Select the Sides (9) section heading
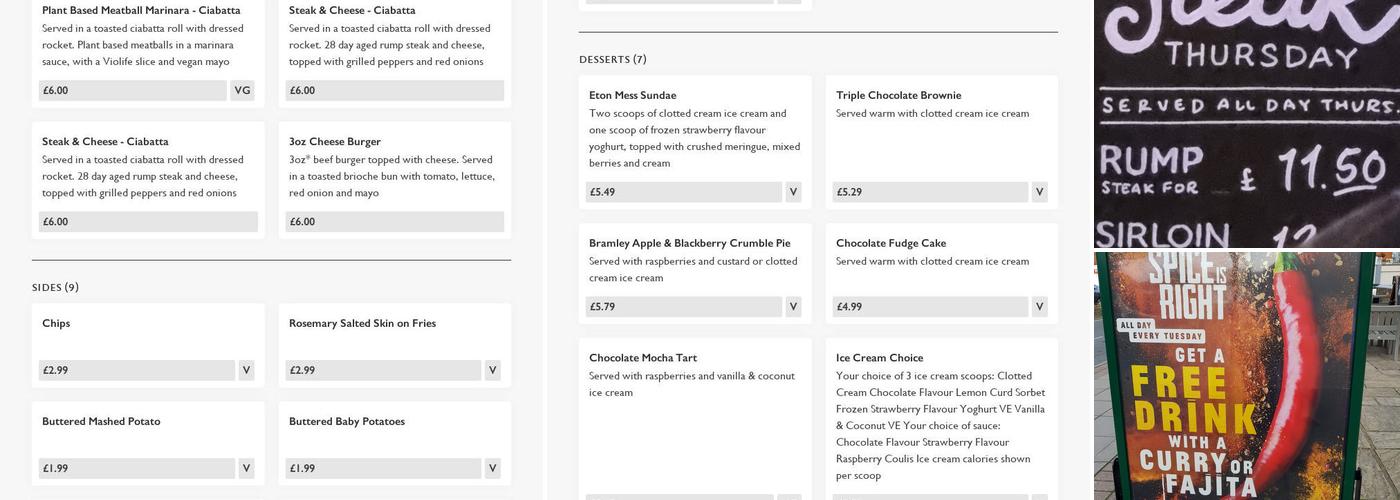This screenshot has height=500, width=1400. pos(55,288)
